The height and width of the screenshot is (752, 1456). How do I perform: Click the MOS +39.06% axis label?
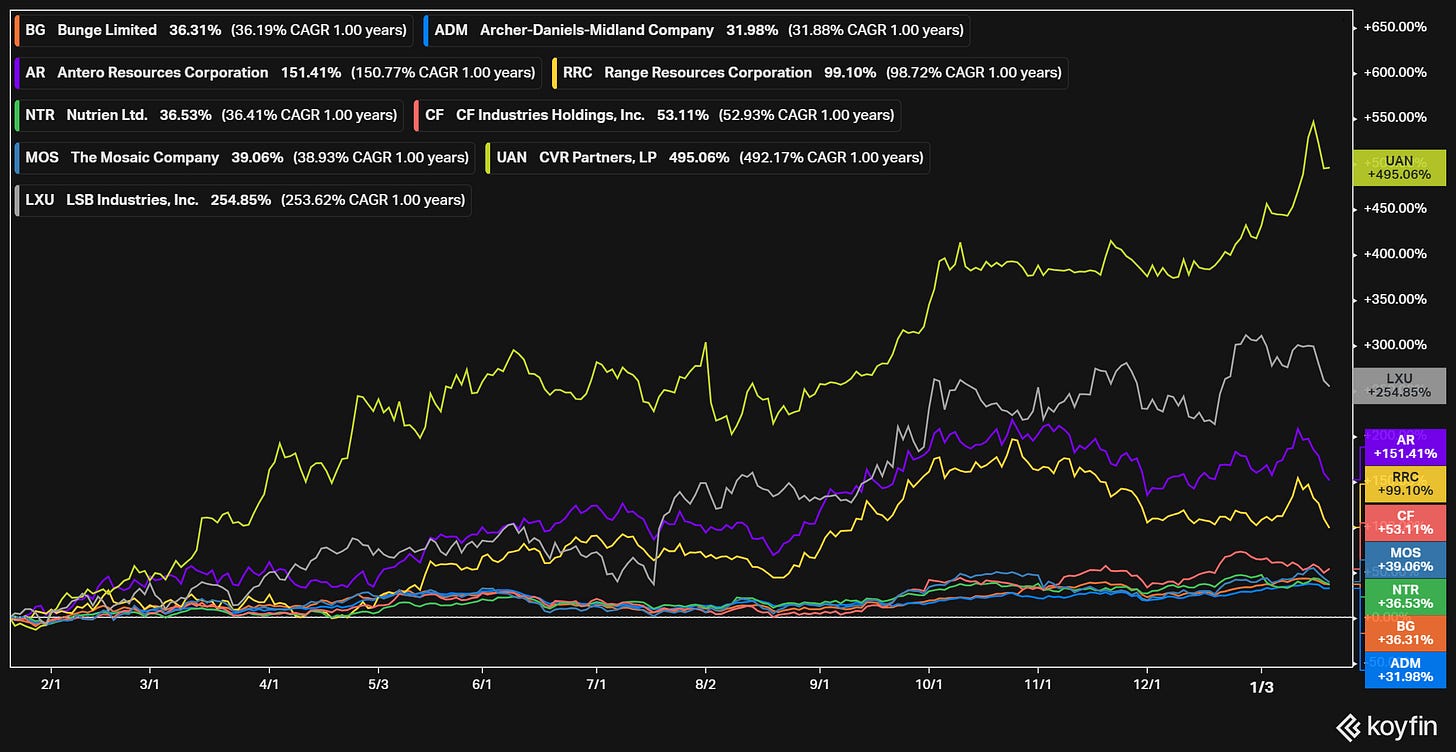click(x=1405, y=559)
